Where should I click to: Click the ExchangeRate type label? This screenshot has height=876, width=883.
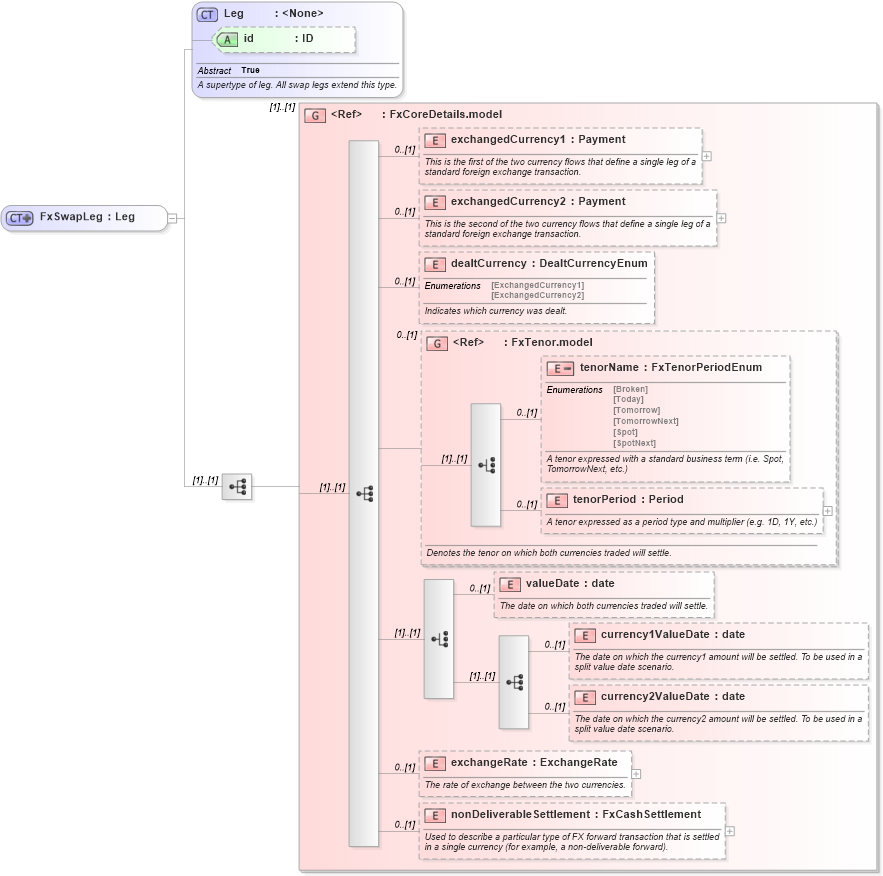click(578, 762)
